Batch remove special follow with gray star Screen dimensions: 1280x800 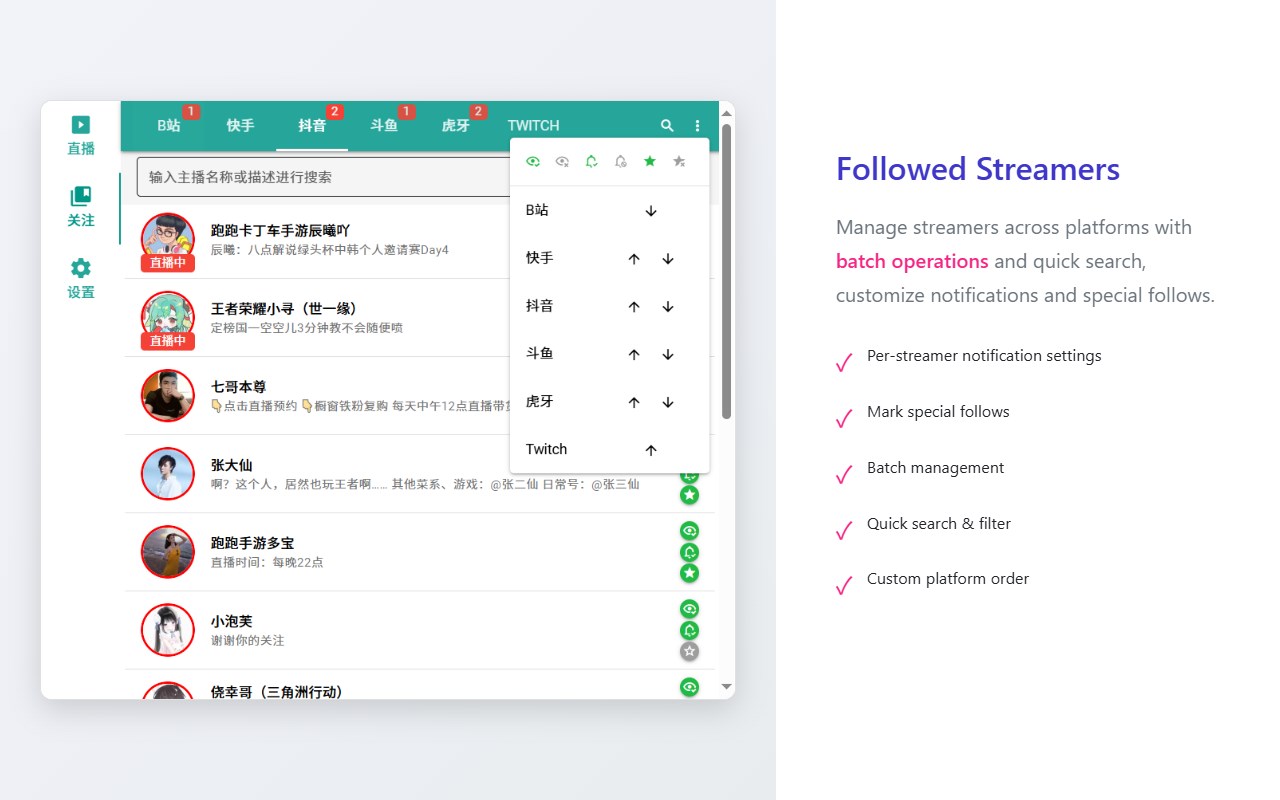tap(679, 161)
